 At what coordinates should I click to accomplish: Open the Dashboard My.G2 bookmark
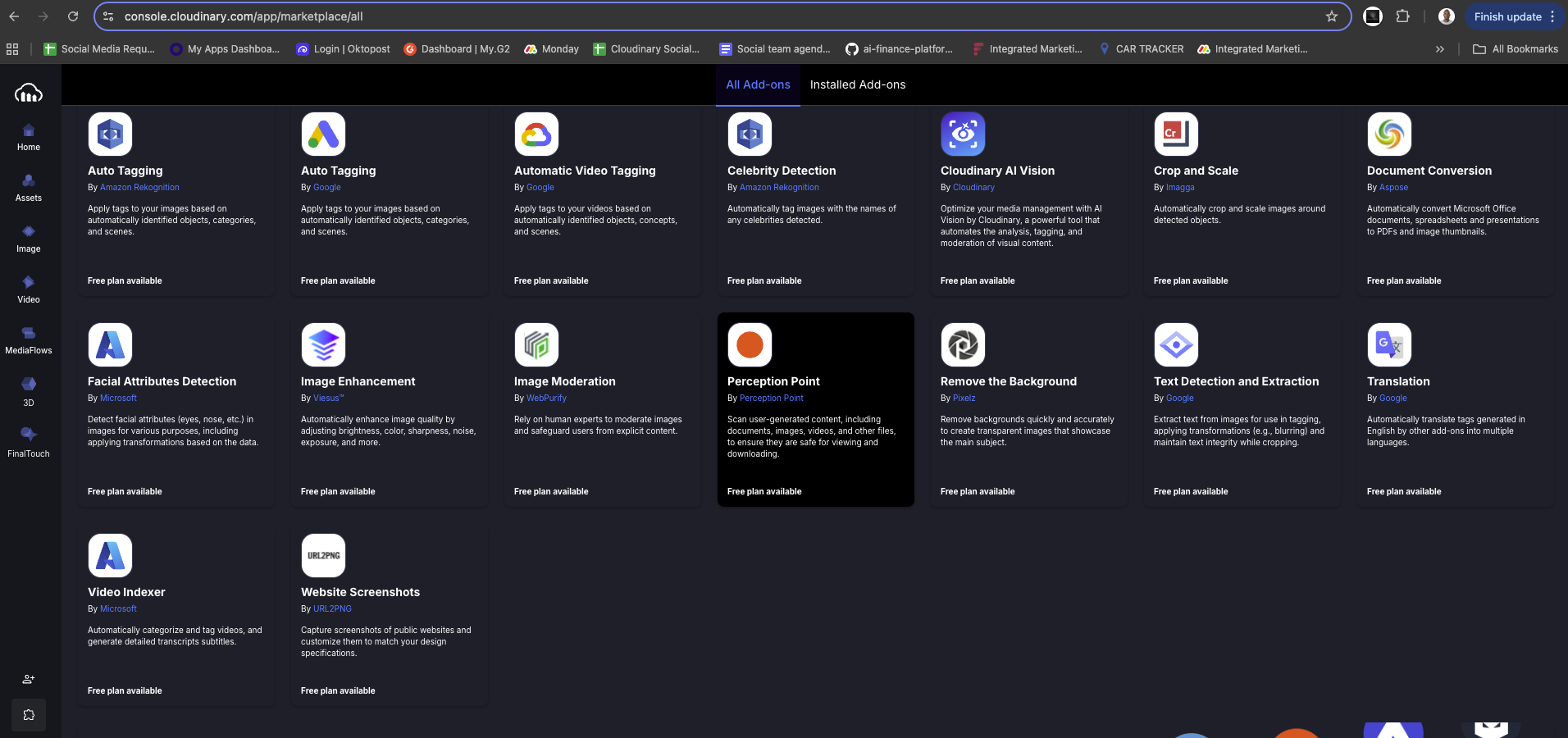457,49
